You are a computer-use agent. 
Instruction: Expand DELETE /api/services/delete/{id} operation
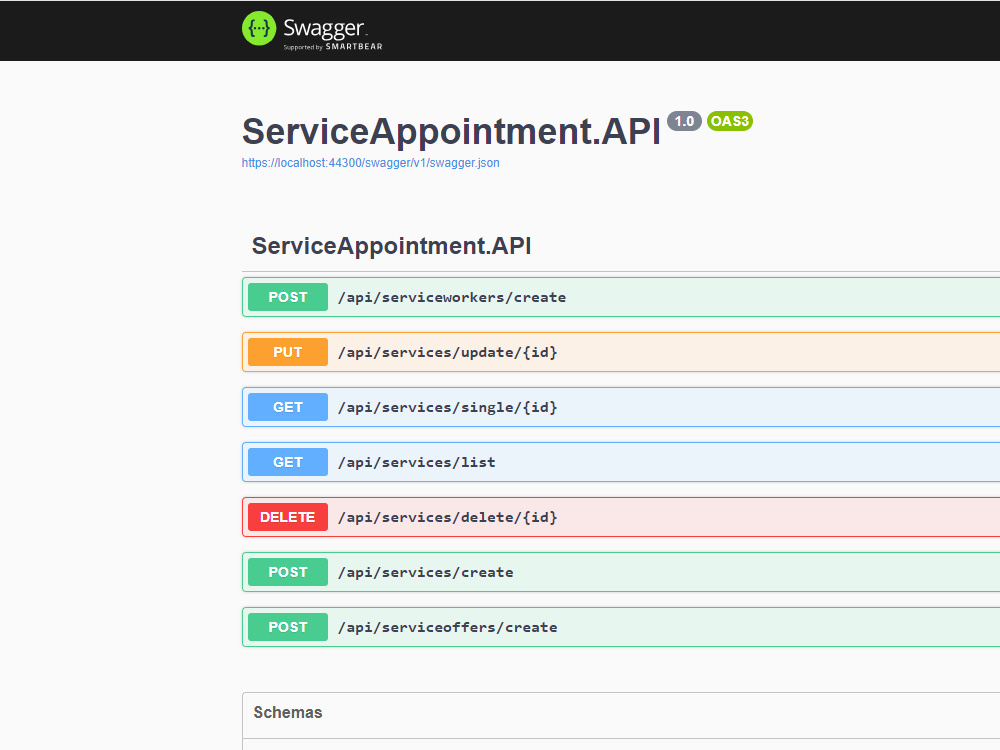point(621,517)
